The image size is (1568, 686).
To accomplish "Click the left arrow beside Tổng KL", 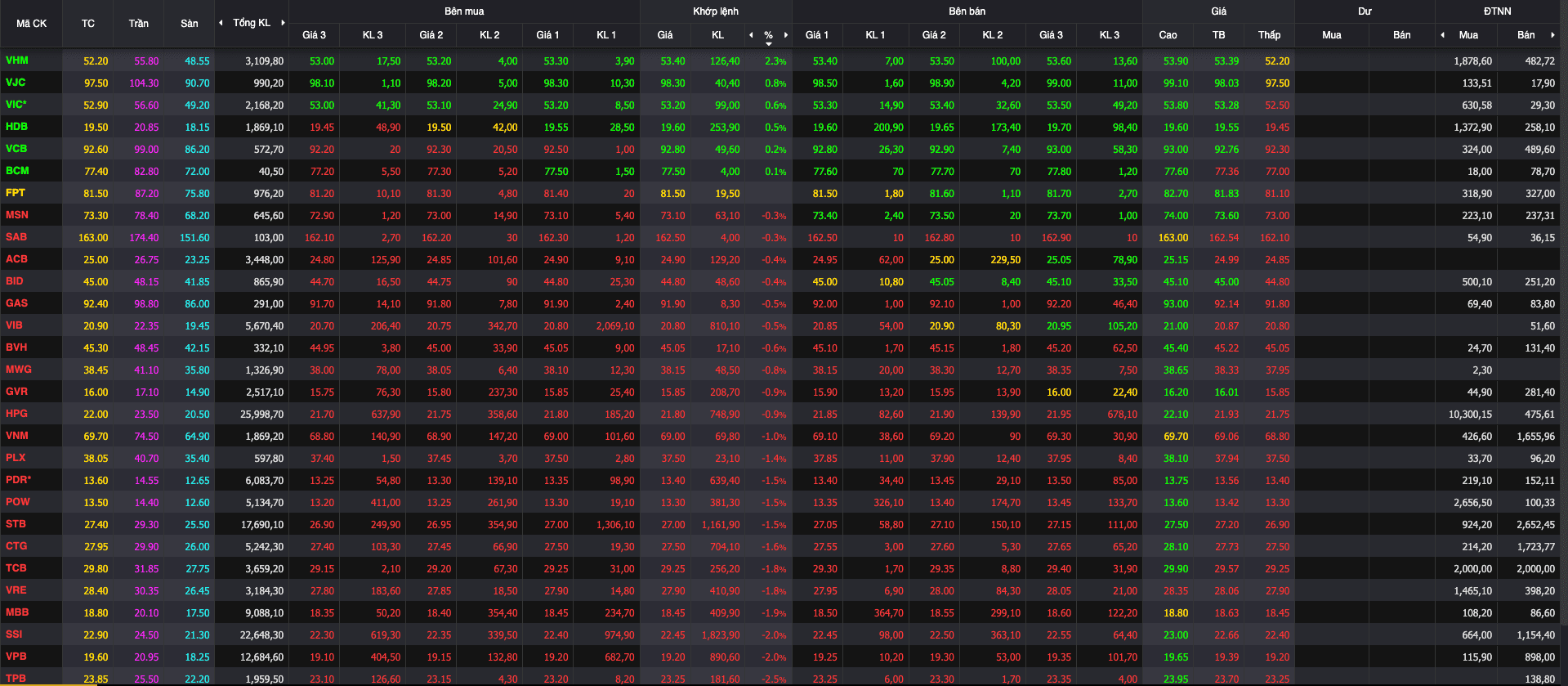I will point(221,23).
